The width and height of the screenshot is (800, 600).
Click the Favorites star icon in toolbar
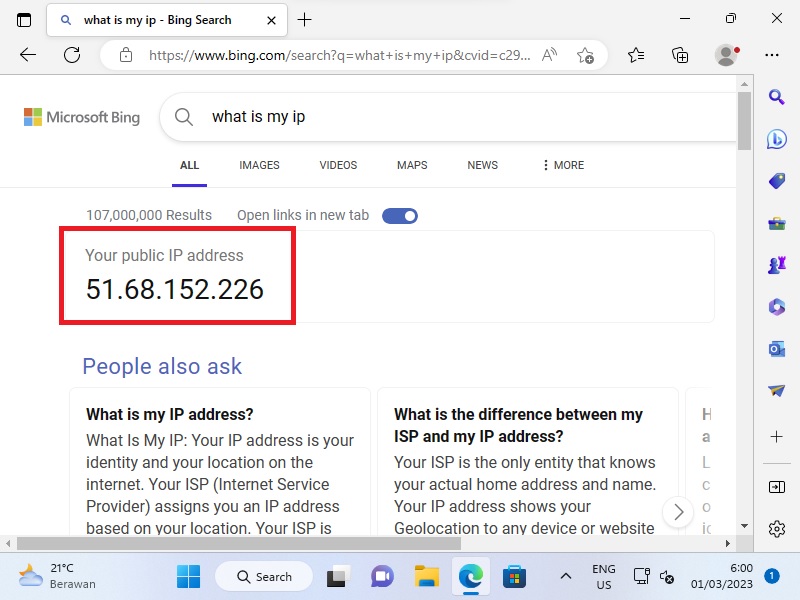tap(636, 55)
